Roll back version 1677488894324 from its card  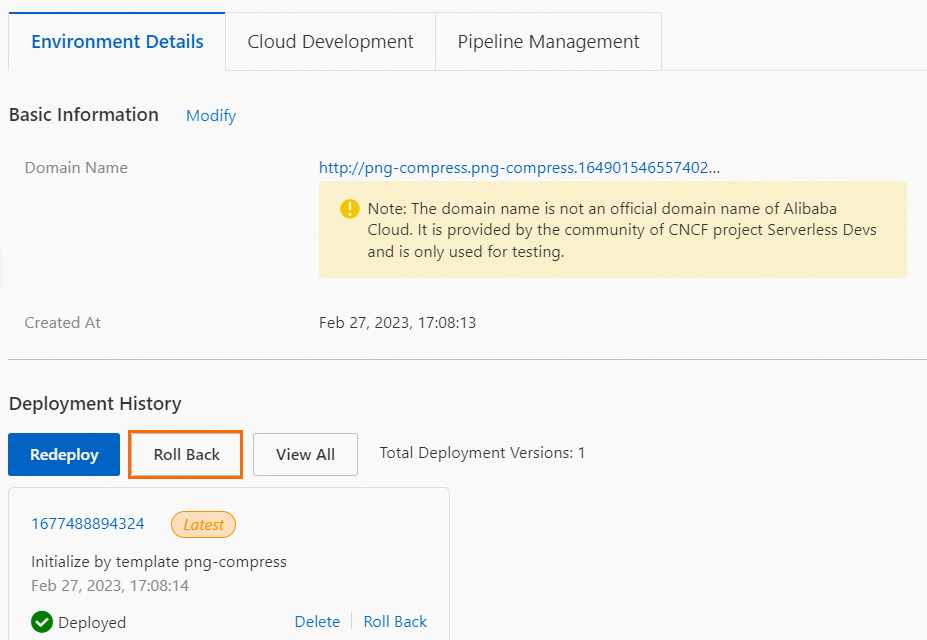tap(395, 621)
